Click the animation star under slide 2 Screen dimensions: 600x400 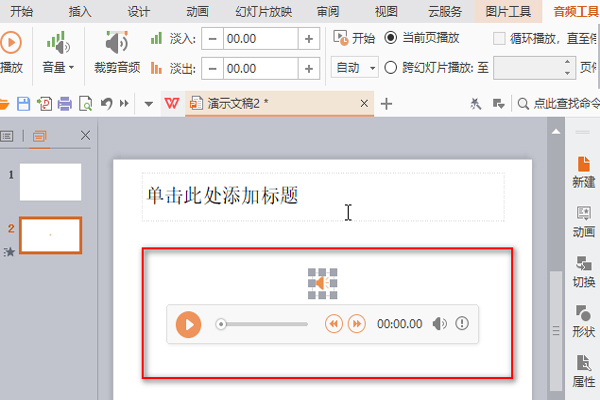(9, 252)
